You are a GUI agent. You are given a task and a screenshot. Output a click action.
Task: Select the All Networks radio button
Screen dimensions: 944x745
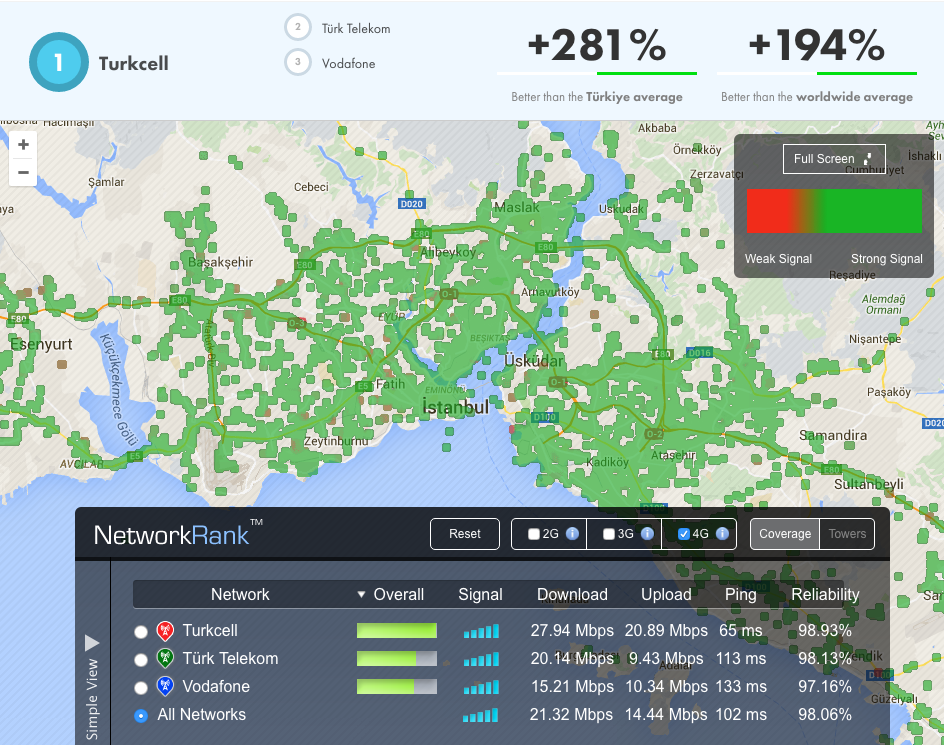click(141, 715)
